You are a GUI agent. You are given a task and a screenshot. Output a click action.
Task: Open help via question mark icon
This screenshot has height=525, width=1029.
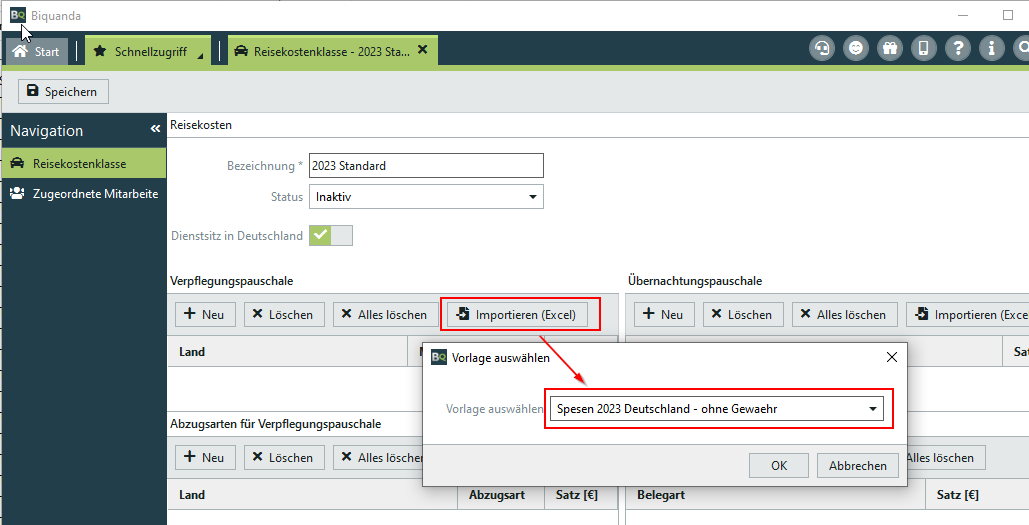(958, 48)
